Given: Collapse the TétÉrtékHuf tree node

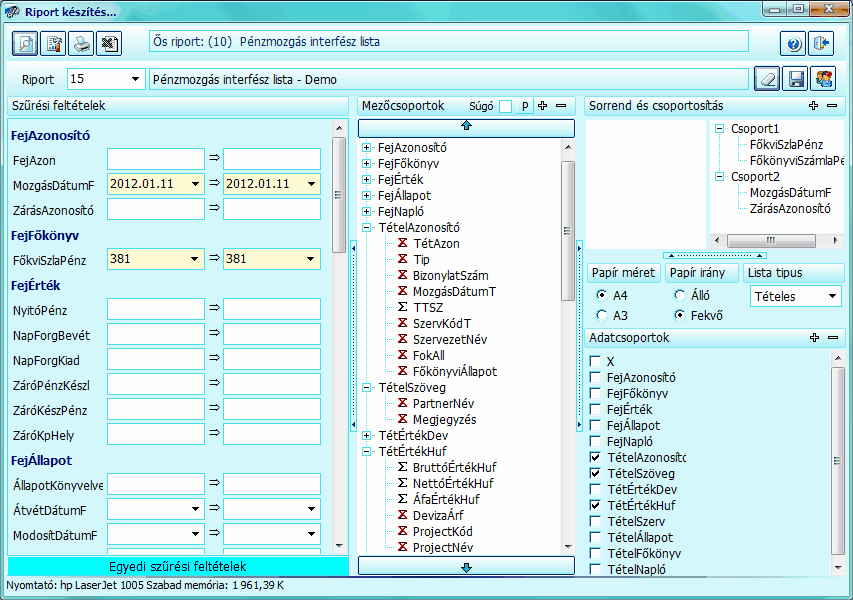Looking at the screenshot, I should click(367, 451).
